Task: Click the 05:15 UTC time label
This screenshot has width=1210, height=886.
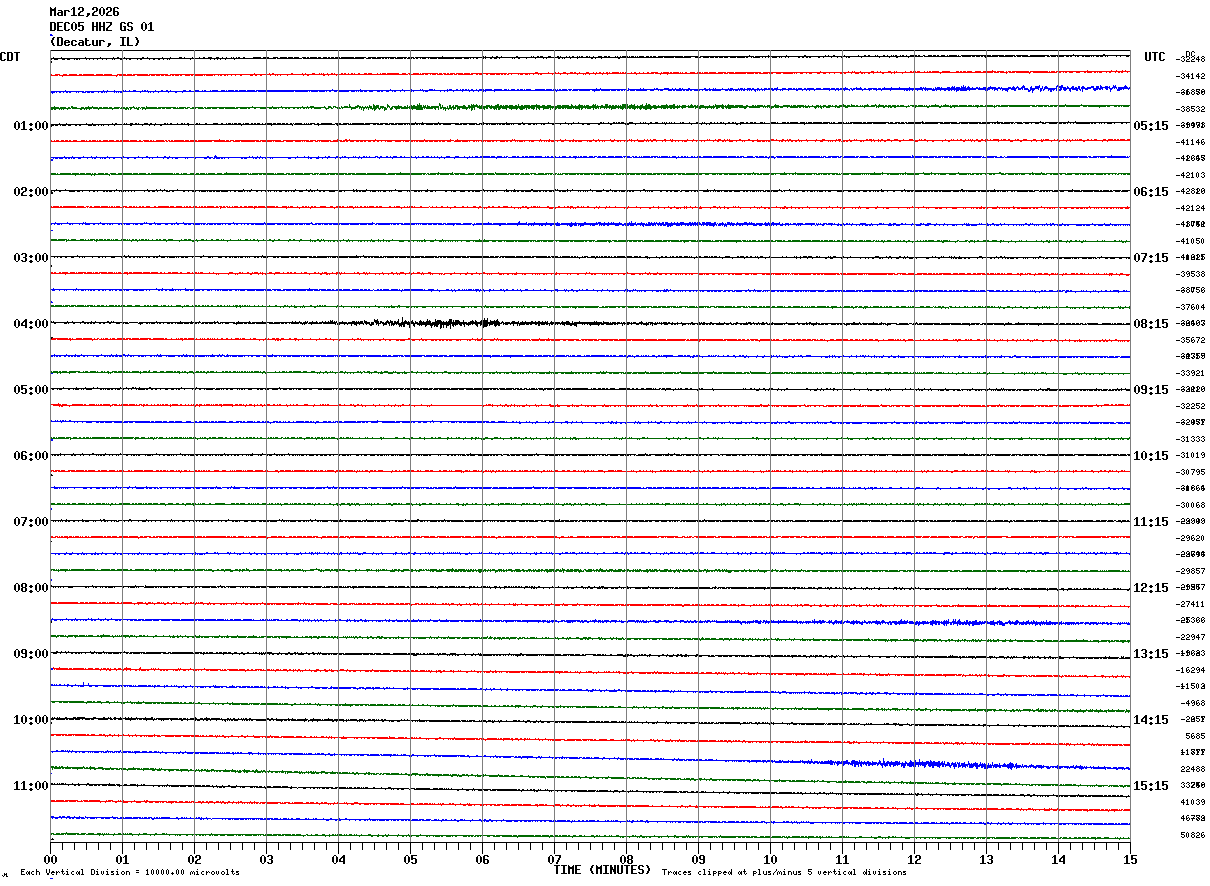Action: coord(1151,126)
